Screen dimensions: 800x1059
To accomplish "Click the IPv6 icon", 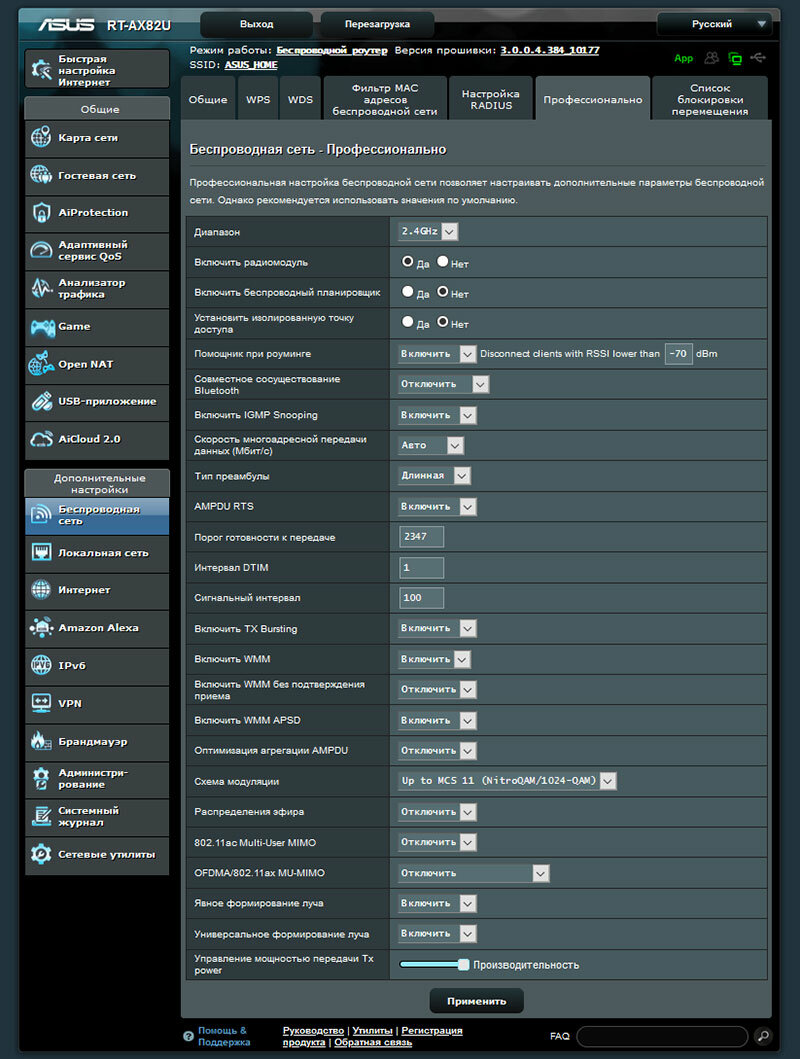I will tap(41, 665).
